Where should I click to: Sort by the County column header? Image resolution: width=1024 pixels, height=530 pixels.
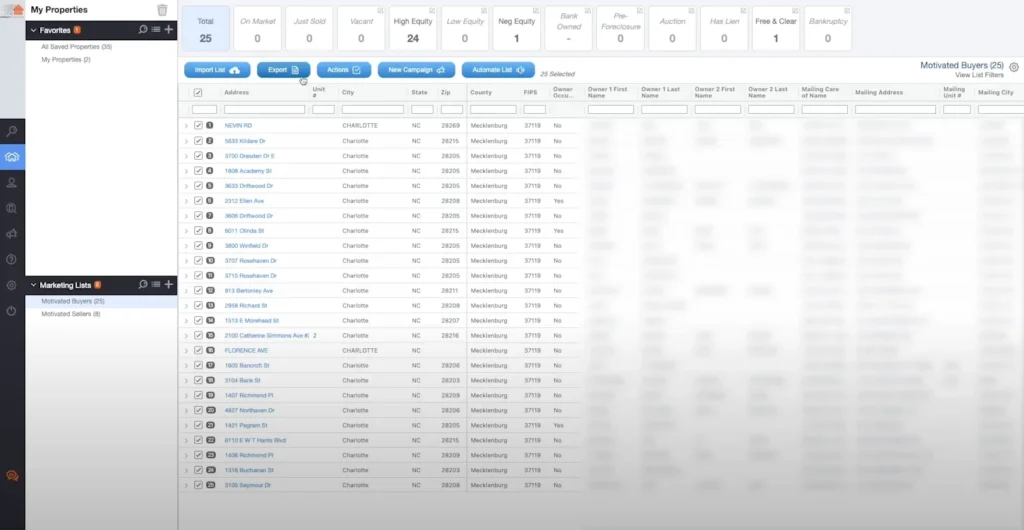(x=480, y=93)
